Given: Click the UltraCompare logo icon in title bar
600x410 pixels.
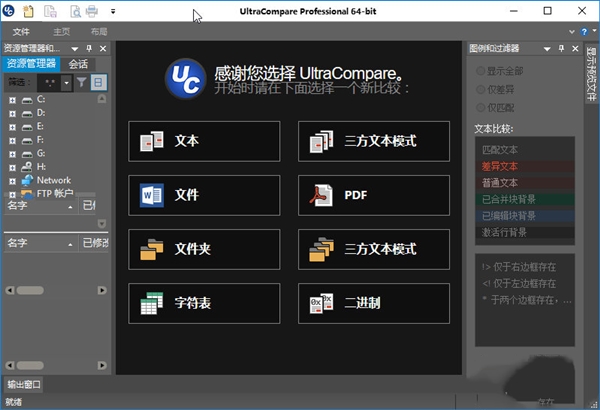Looking at the screenshot, I should pyautogui.click(x=8, y=11).
